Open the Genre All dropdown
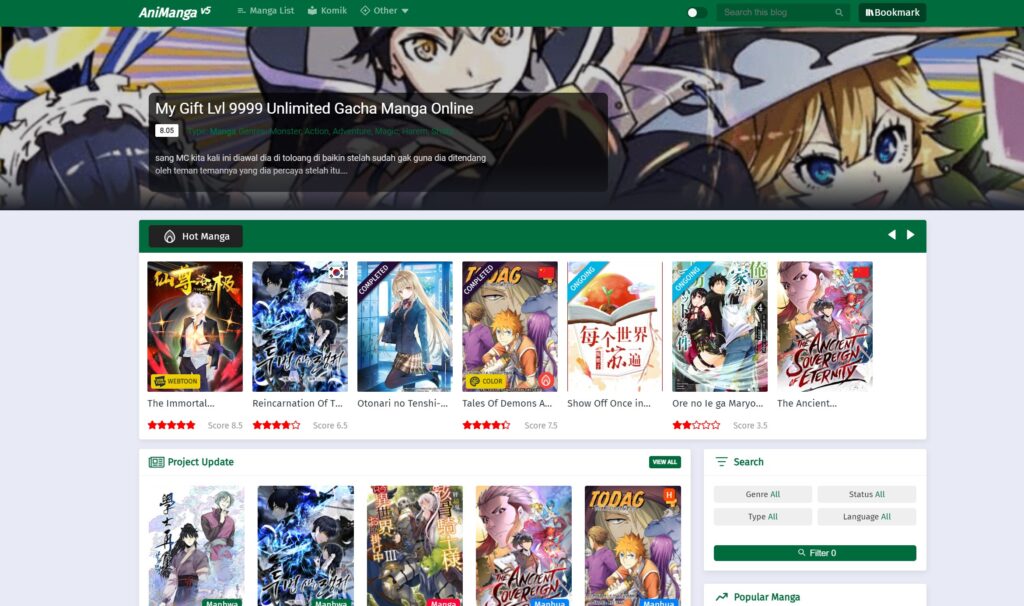 763,494
